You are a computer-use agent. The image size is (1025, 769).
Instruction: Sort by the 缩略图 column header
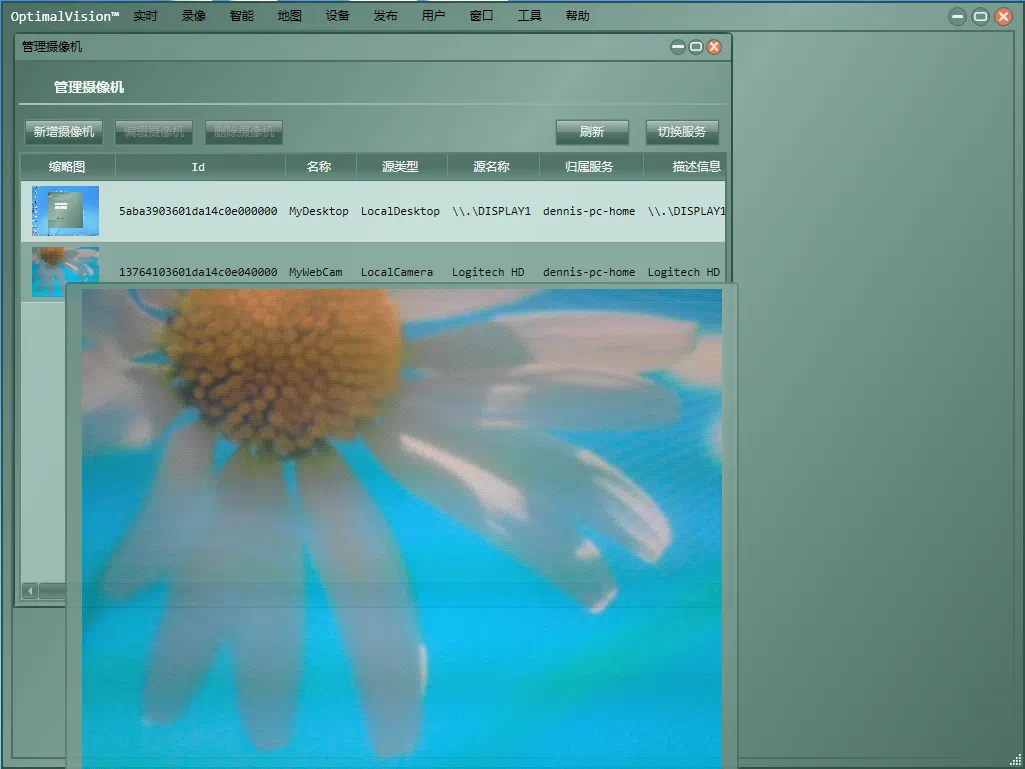coord(67,167)
